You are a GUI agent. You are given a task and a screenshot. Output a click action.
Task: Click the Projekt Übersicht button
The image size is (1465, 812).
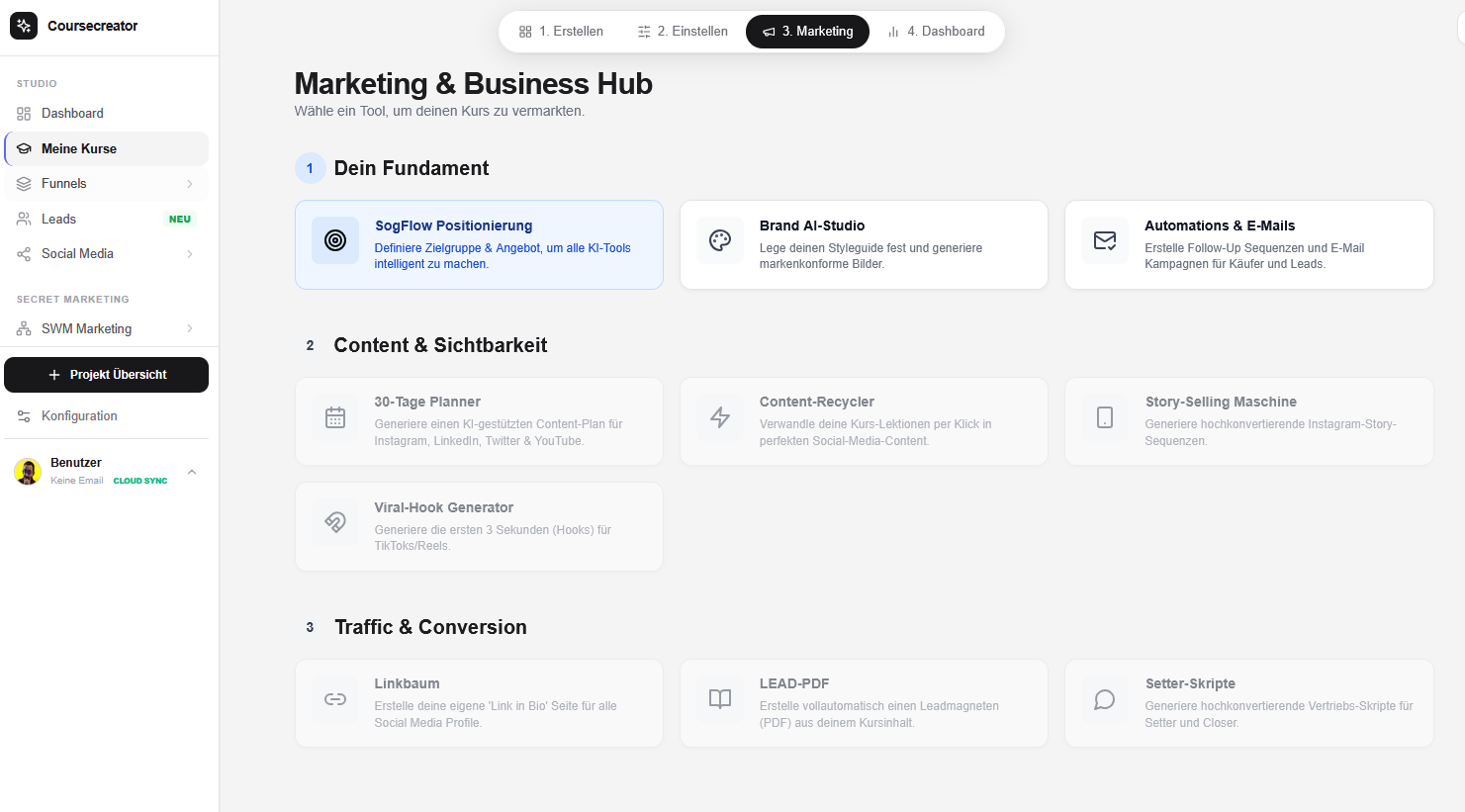[x=107, y=375]
